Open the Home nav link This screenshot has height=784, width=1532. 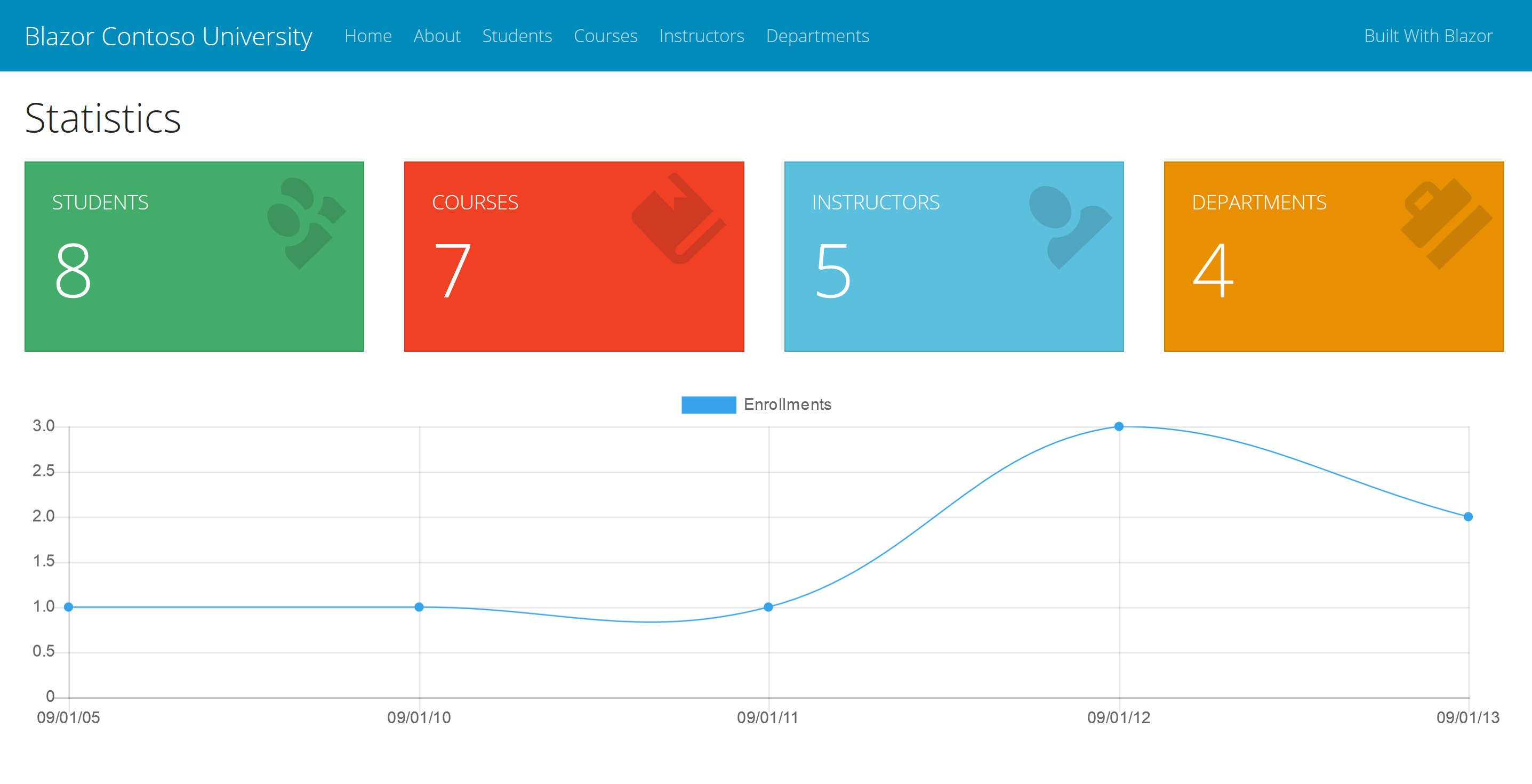click(x=368, y=36)
